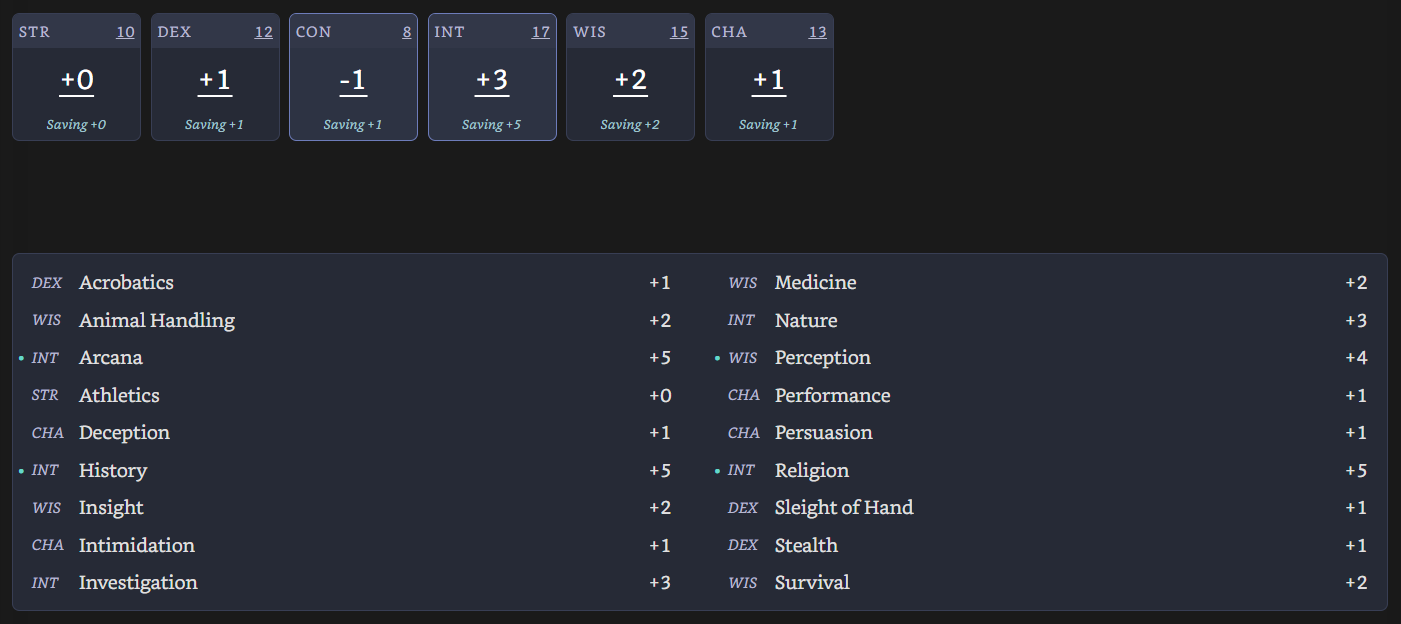
Task: Select the Survival skill
Action: point(811,583)
